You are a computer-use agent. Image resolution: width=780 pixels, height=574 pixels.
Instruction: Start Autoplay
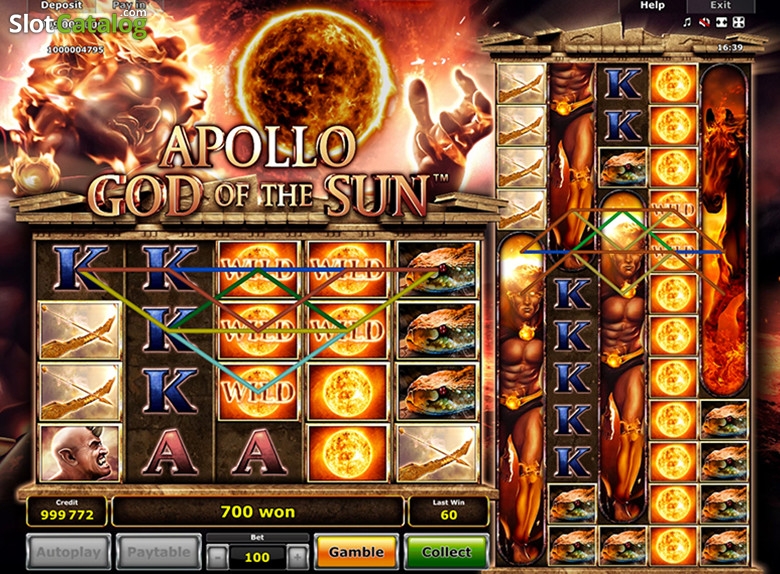[x=69, y=552]
